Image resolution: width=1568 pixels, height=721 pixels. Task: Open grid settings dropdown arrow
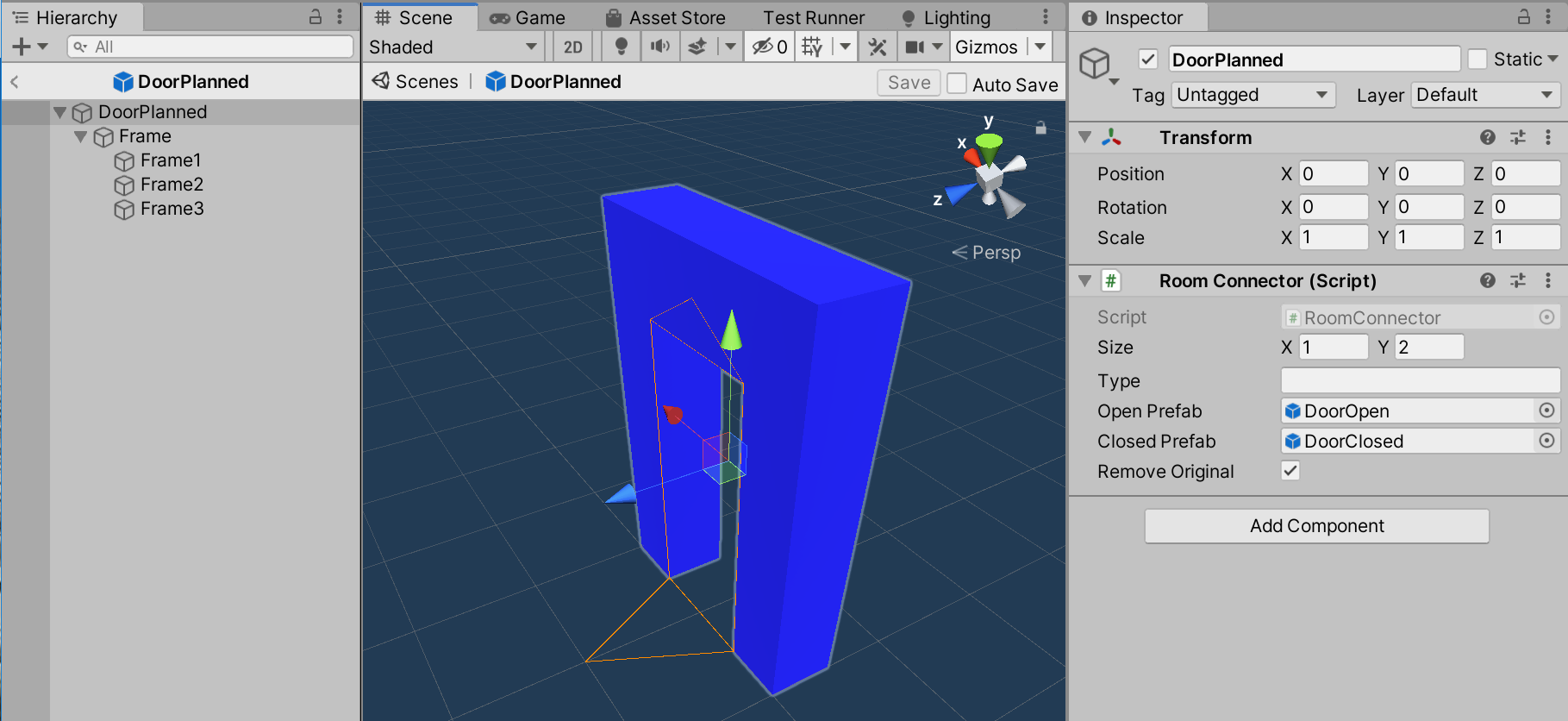click(x=845, y=47)
